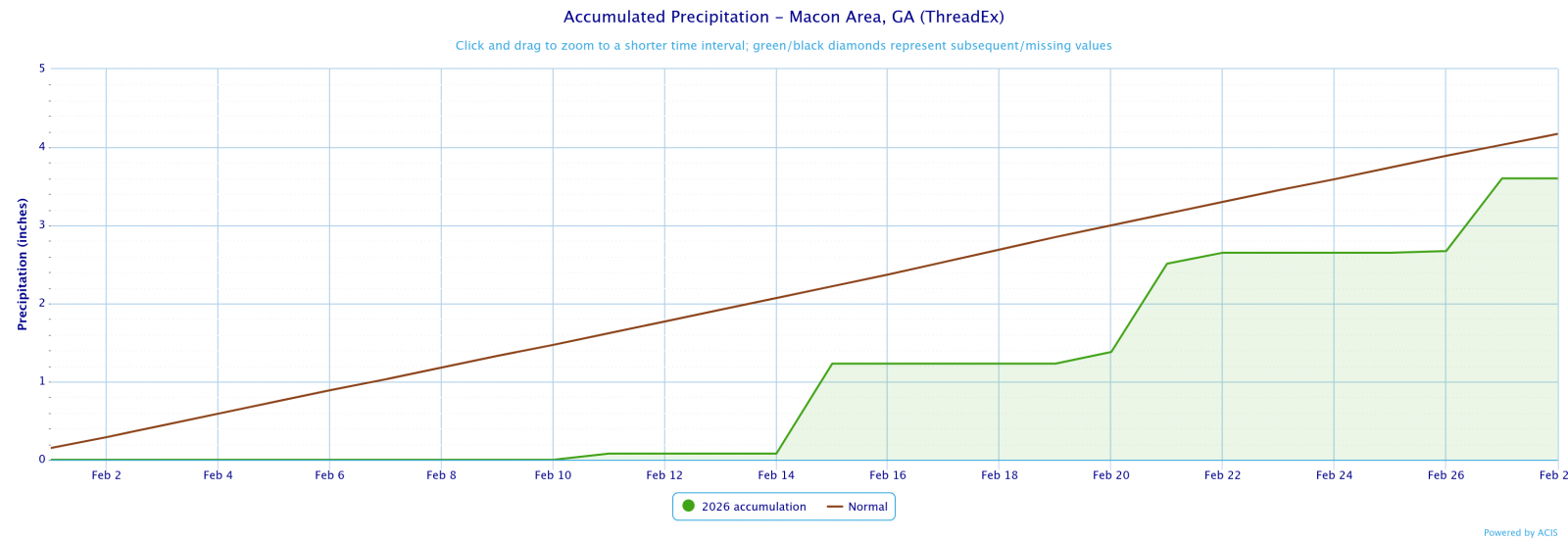Click the Normal line at Feb 10
Viewport: 1568px width, 541px height.
coord(553,345)
